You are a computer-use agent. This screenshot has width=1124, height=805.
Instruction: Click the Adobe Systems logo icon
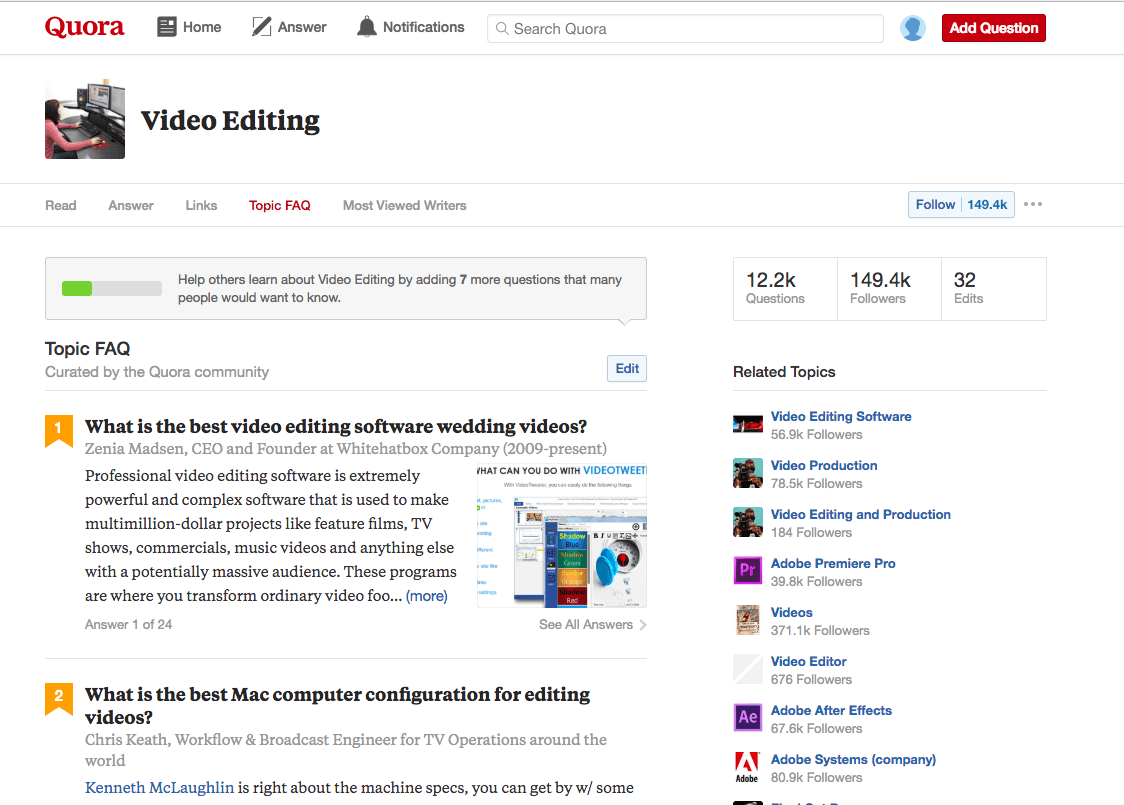[x=748, y=767]
